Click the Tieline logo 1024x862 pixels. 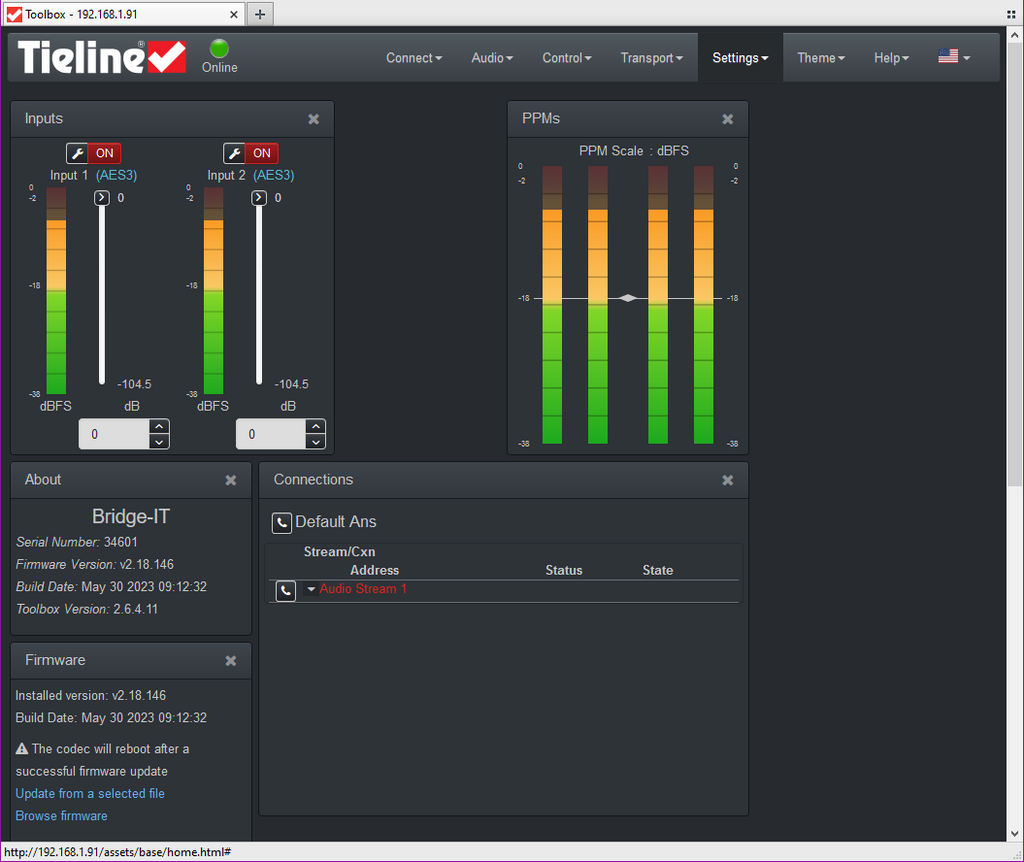[x=101, y=57]
